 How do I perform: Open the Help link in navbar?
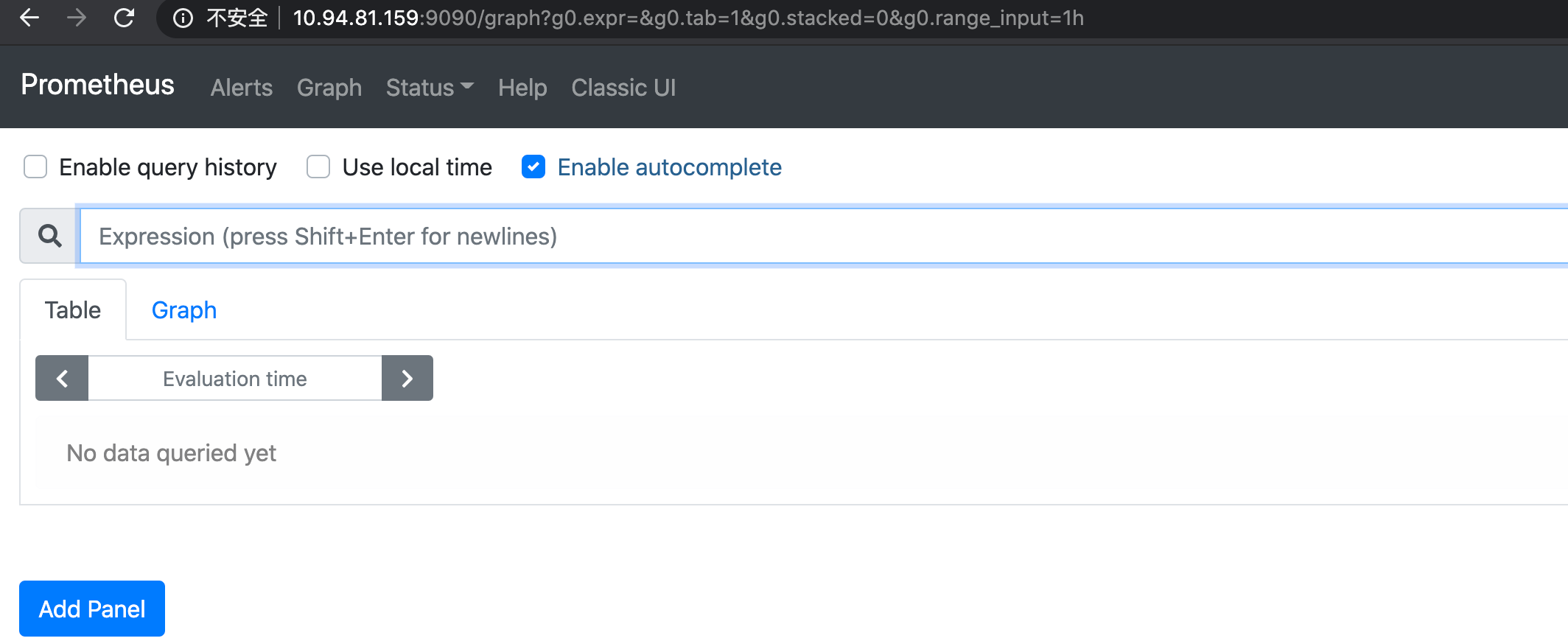pyautogui.click(x=522, y=88)
